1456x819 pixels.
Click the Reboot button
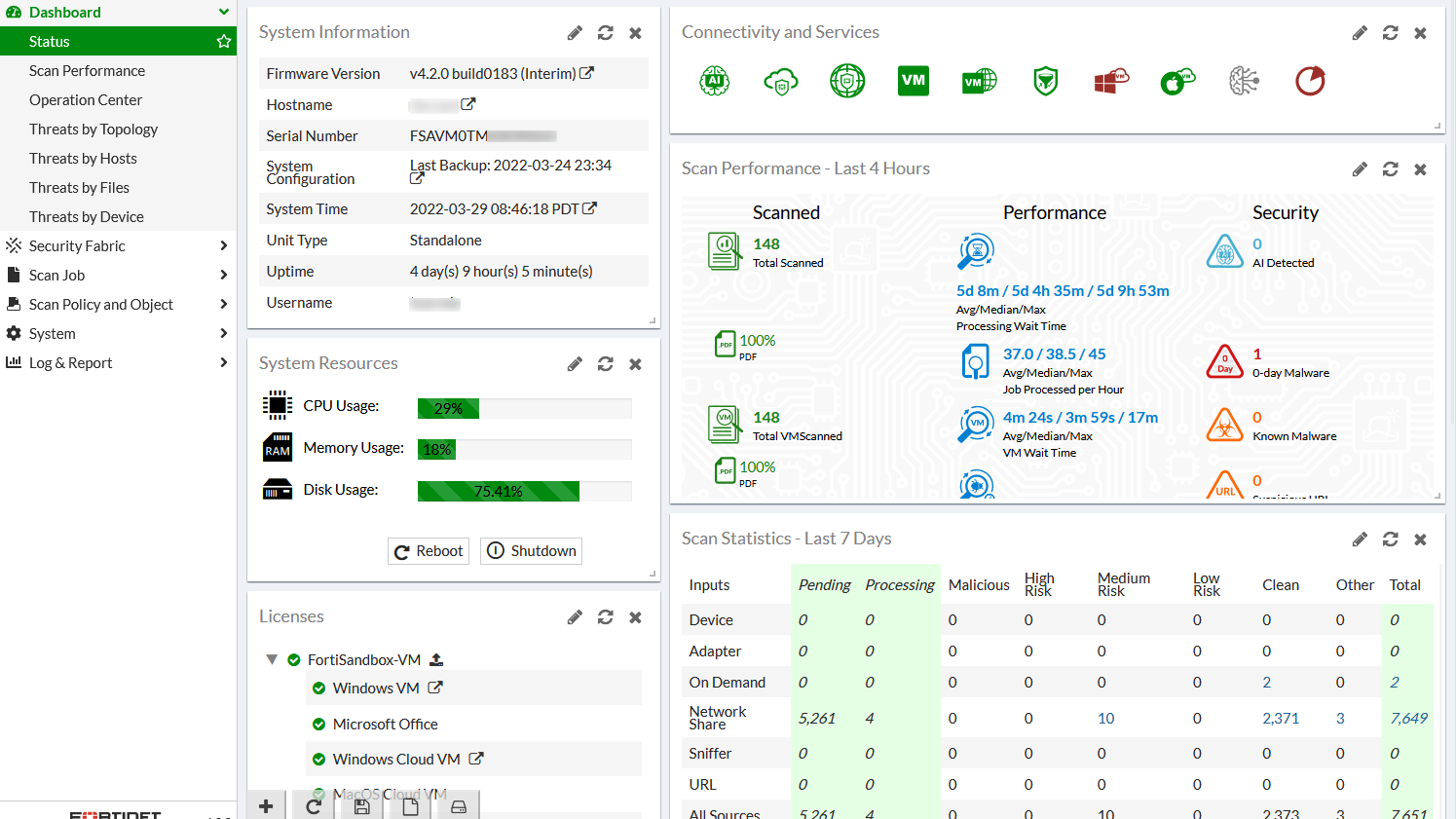[x=428, y=550]
